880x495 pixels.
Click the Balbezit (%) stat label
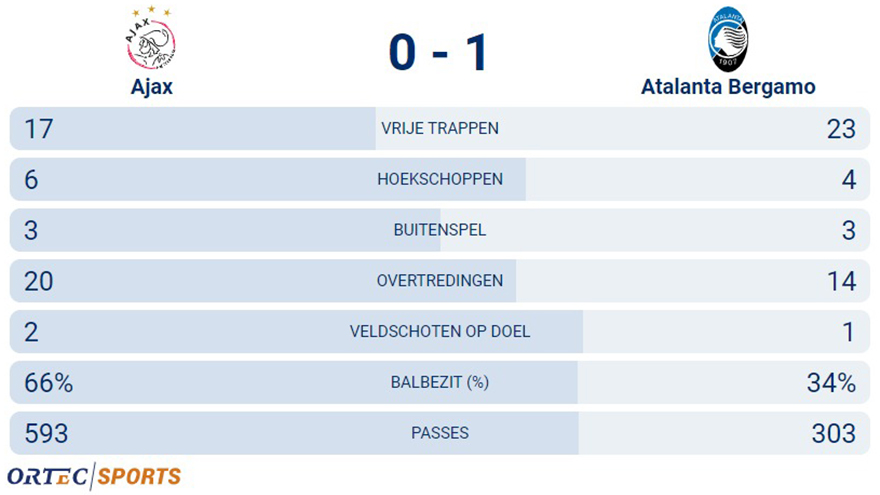[x=440, y=382]
